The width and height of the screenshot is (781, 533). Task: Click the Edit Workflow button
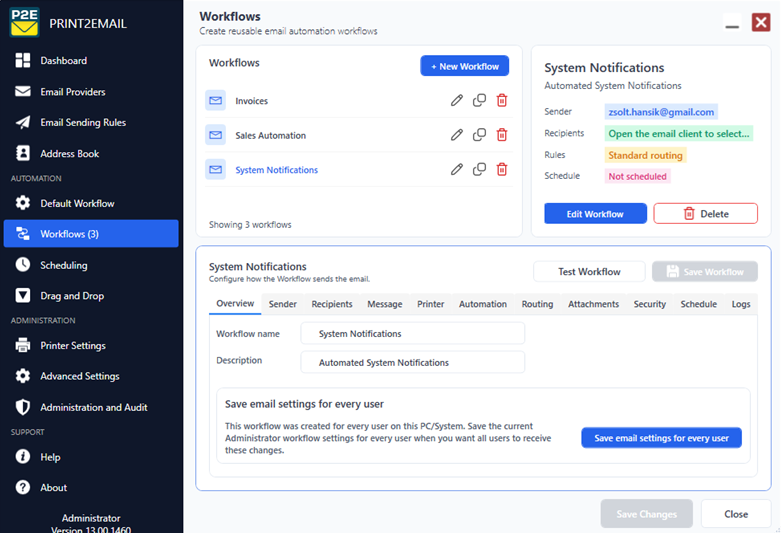[595, 214]
